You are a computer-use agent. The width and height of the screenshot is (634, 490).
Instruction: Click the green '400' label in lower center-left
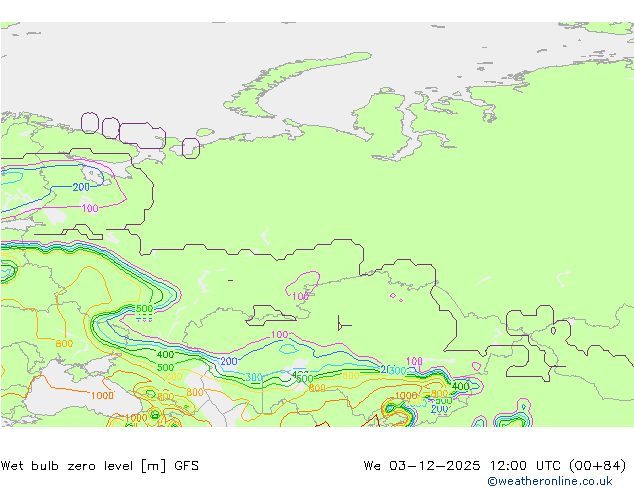pos(165,355)
